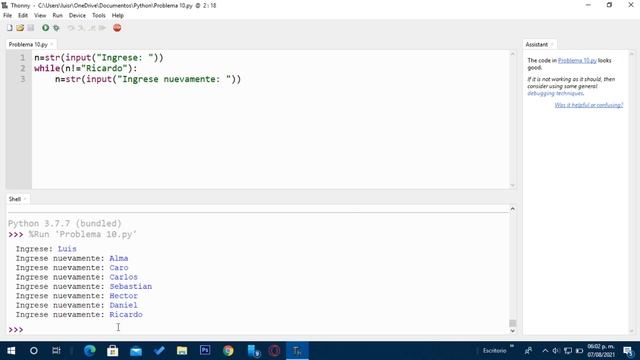This screenshot has height=360, width=640.
Task: Click the shell prompt input line
Action: [261, 329]
